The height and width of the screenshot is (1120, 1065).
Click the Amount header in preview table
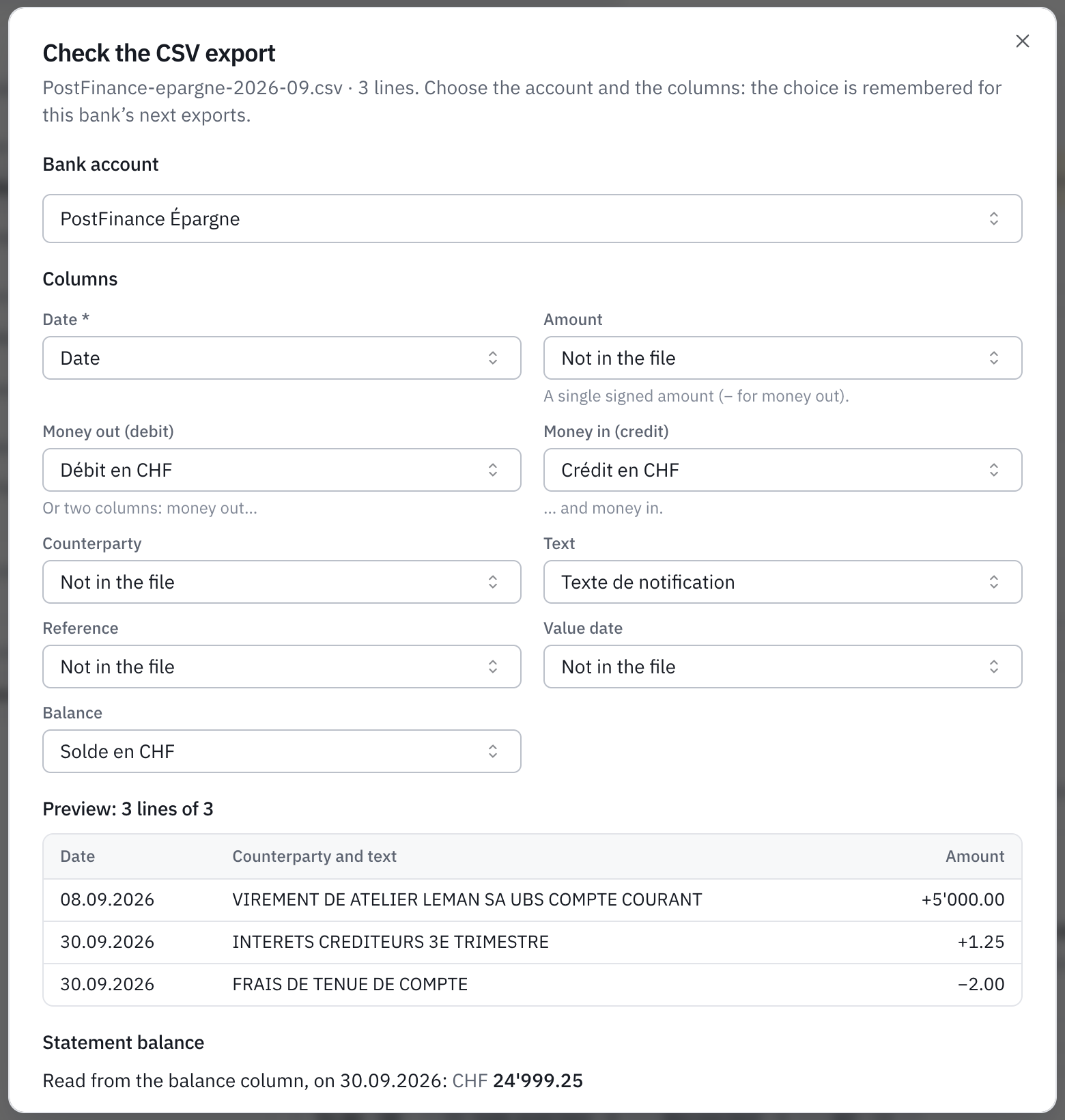point(975,856)
